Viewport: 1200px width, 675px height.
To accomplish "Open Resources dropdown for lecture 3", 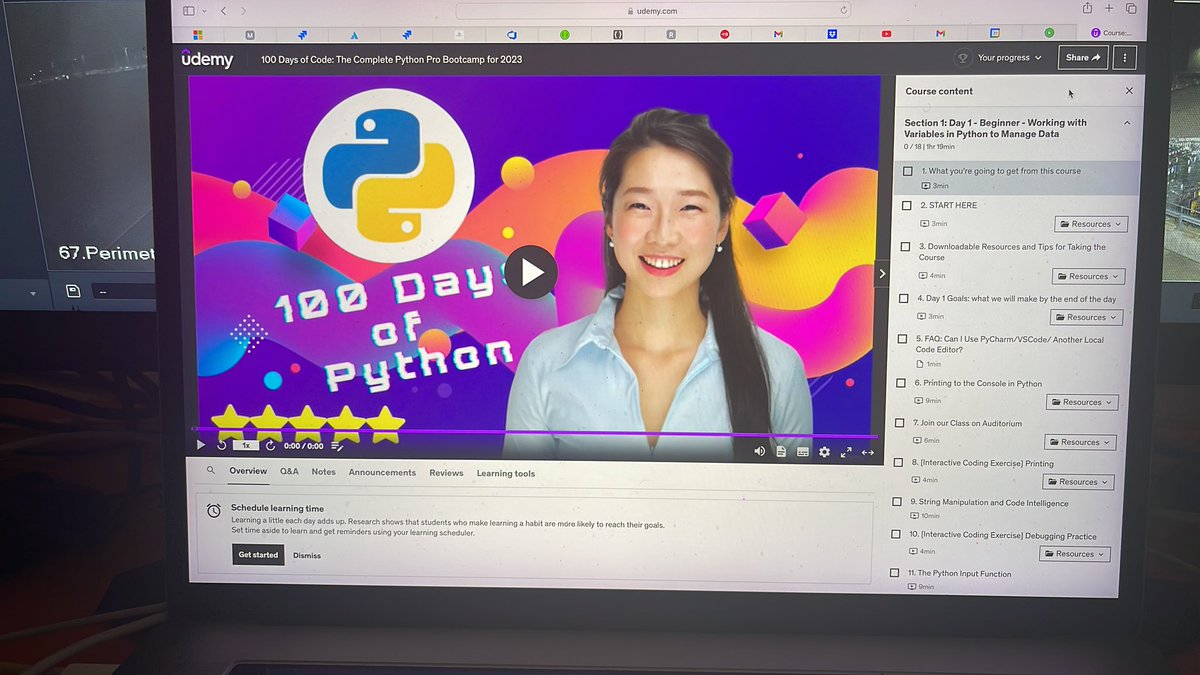I will pyautogui.click(x=1089, y=276).
